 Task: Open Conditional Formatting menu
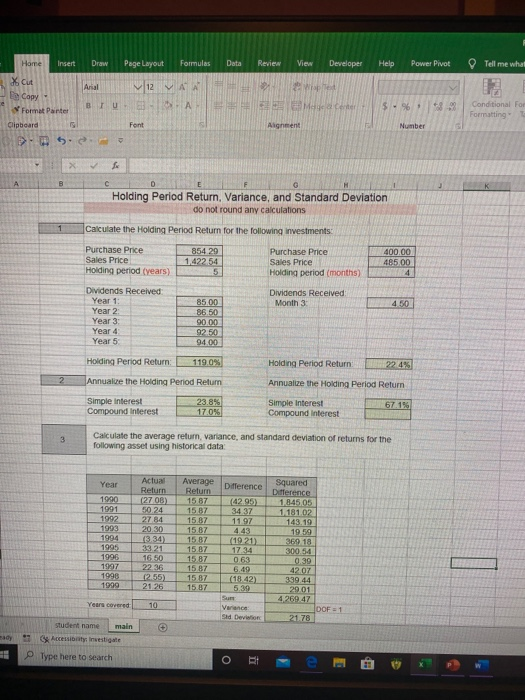tap(491, 99)
